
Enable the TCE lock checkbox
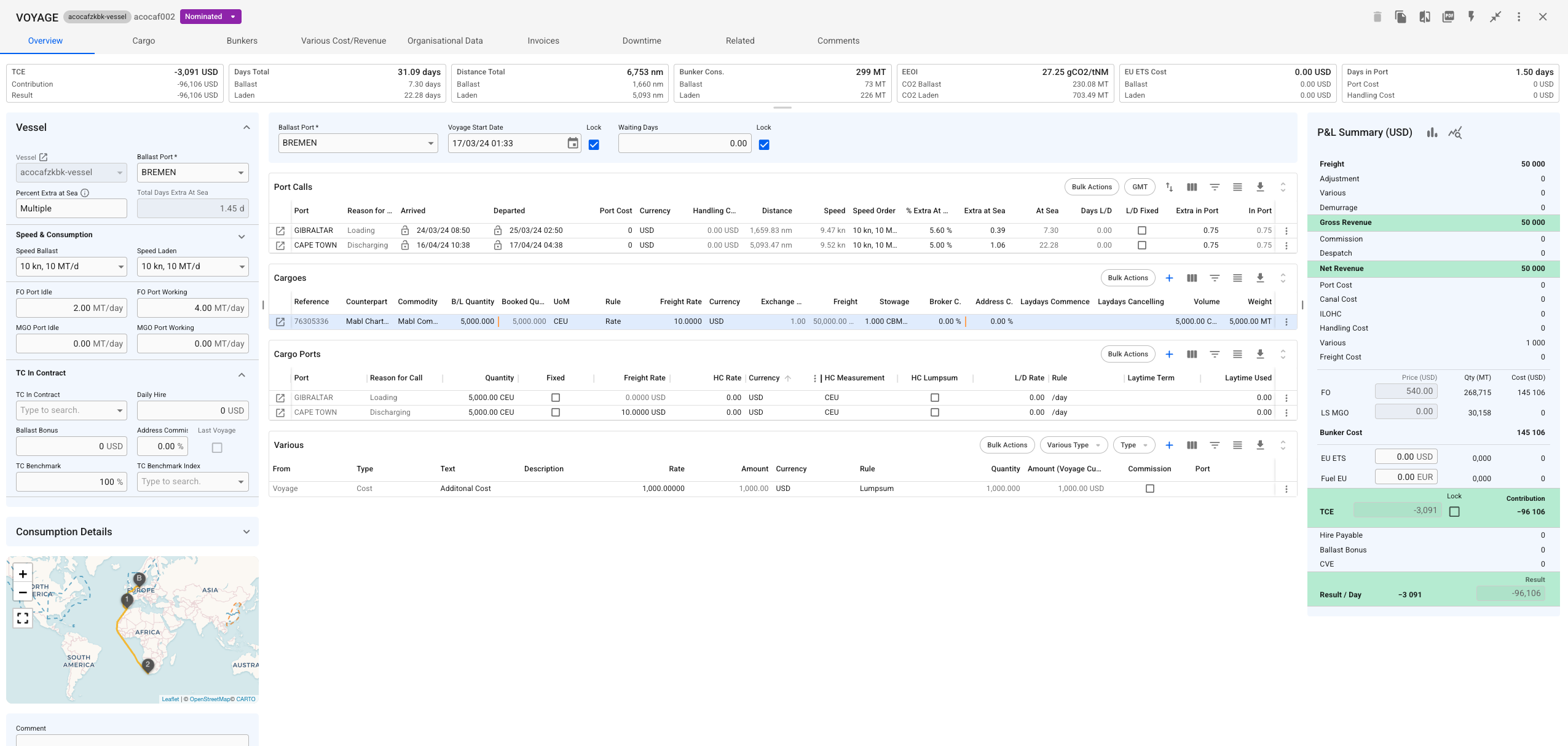[1454, 511]
